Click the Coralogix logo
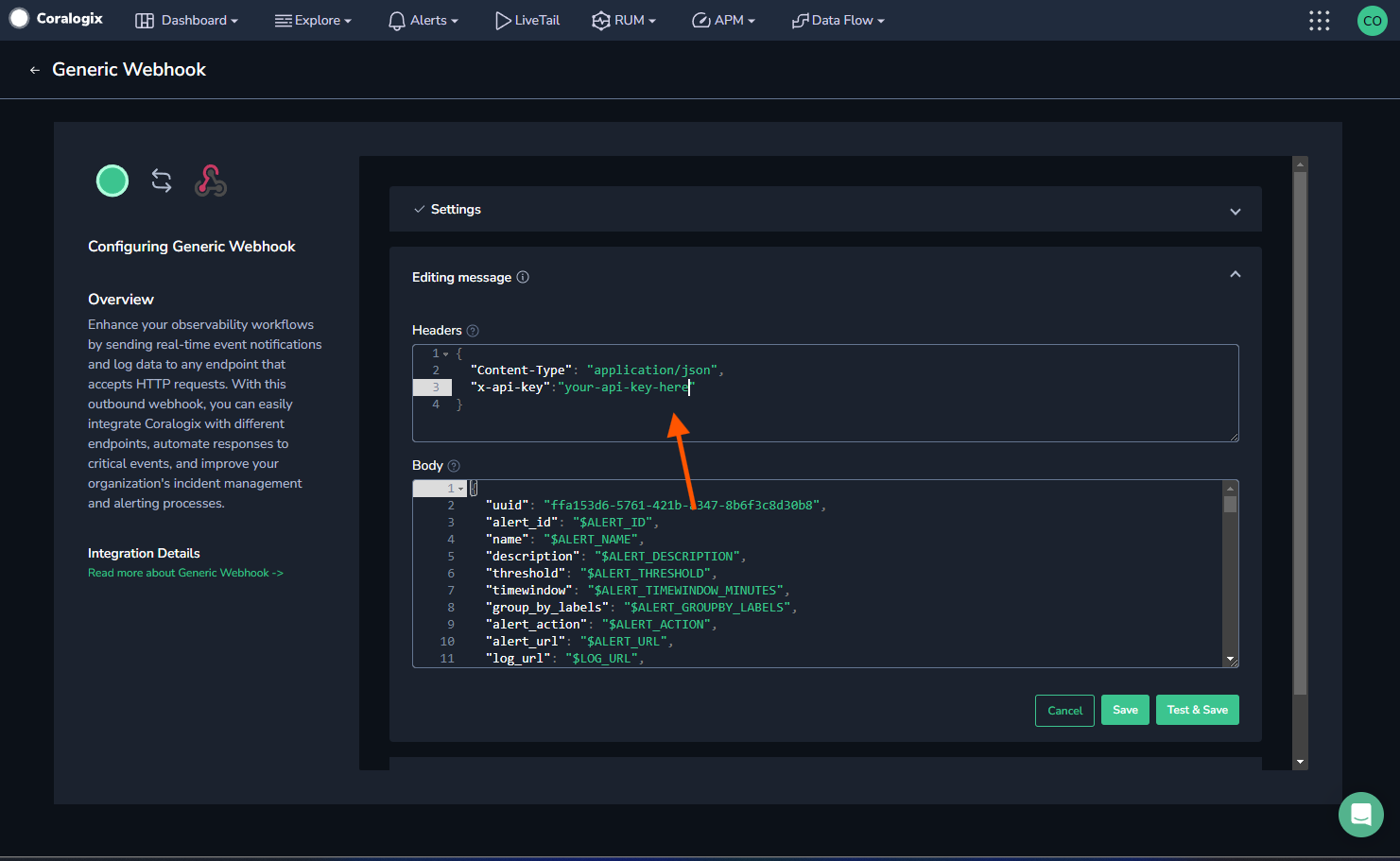1400x861 pixels. point(57,19)
